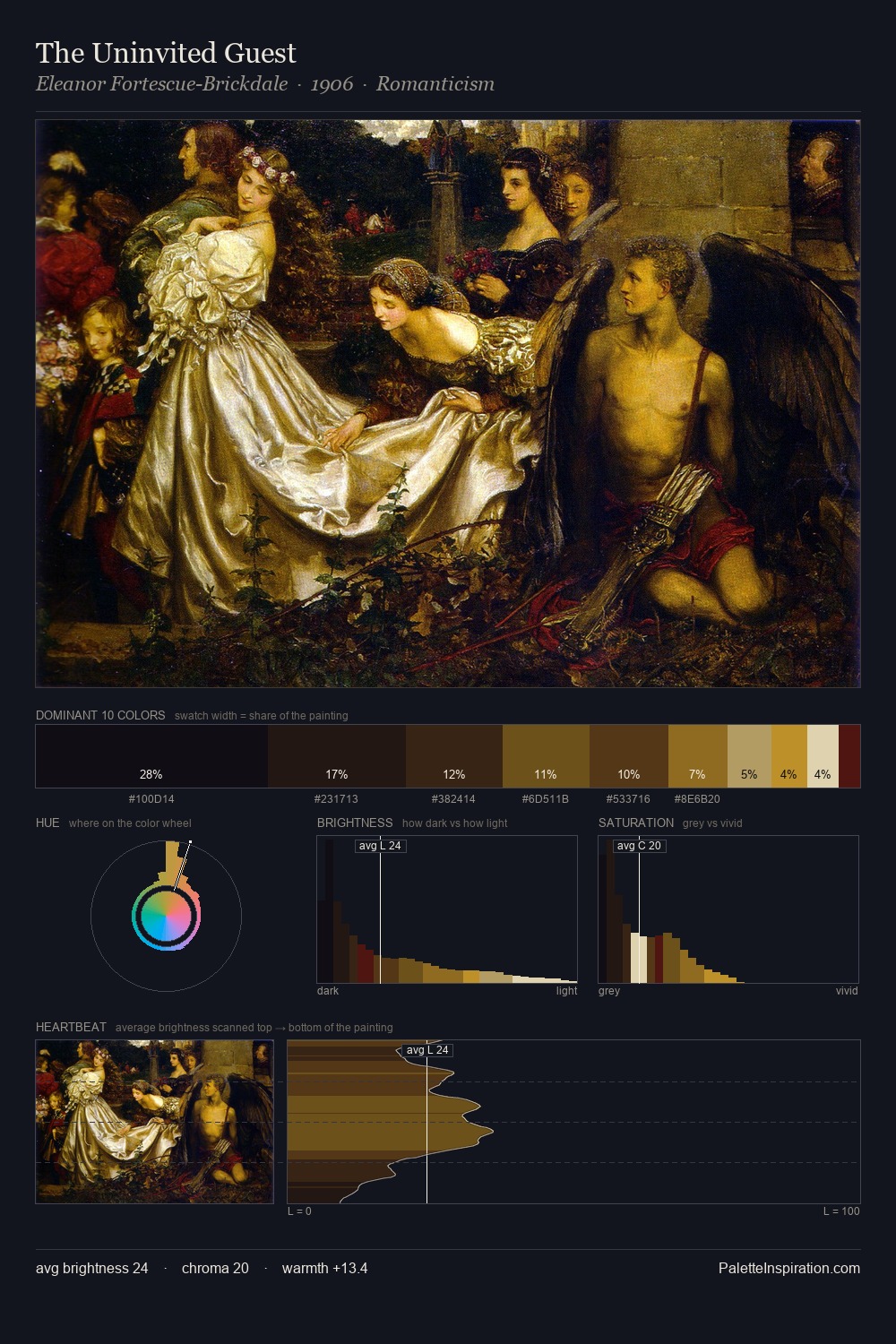Image resolution: width=896 pixels, height=1344 pixels.
Task: Click footer 'warmth +13.4'
Action: (x=324, y=1269)
